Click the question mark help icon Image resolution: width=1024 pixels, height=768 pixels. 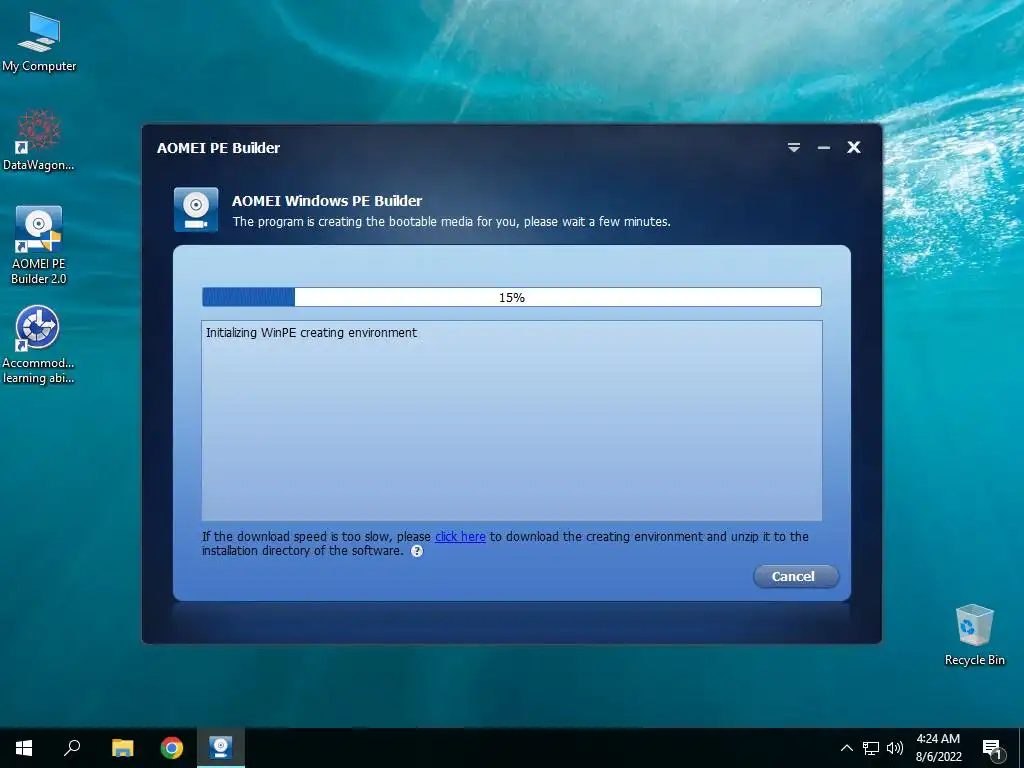pos(417,551)
